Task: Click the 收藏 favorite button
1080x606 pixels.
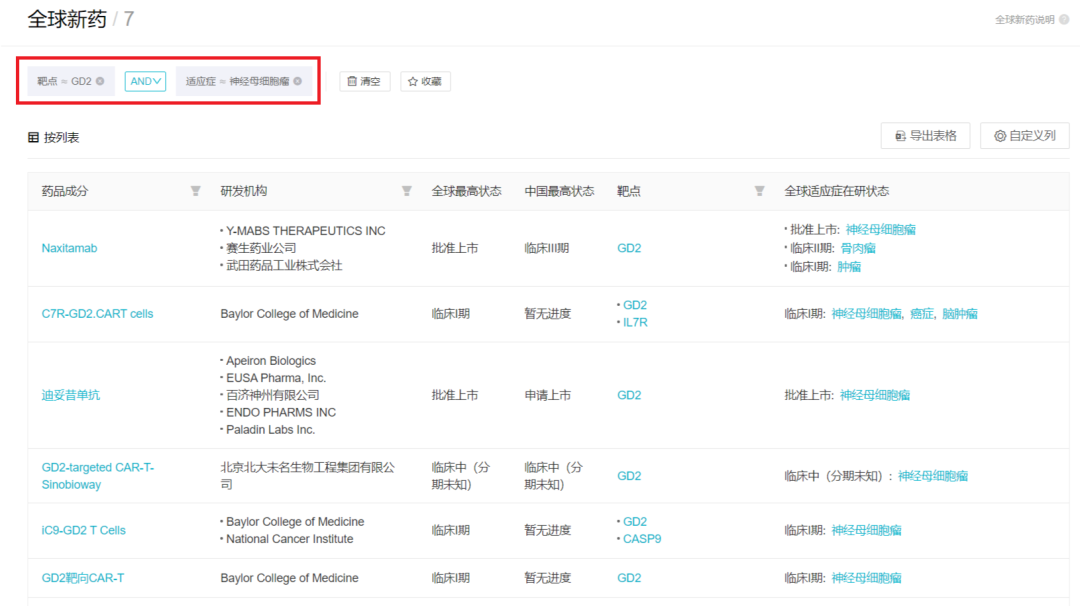Action: coord(425,81)
